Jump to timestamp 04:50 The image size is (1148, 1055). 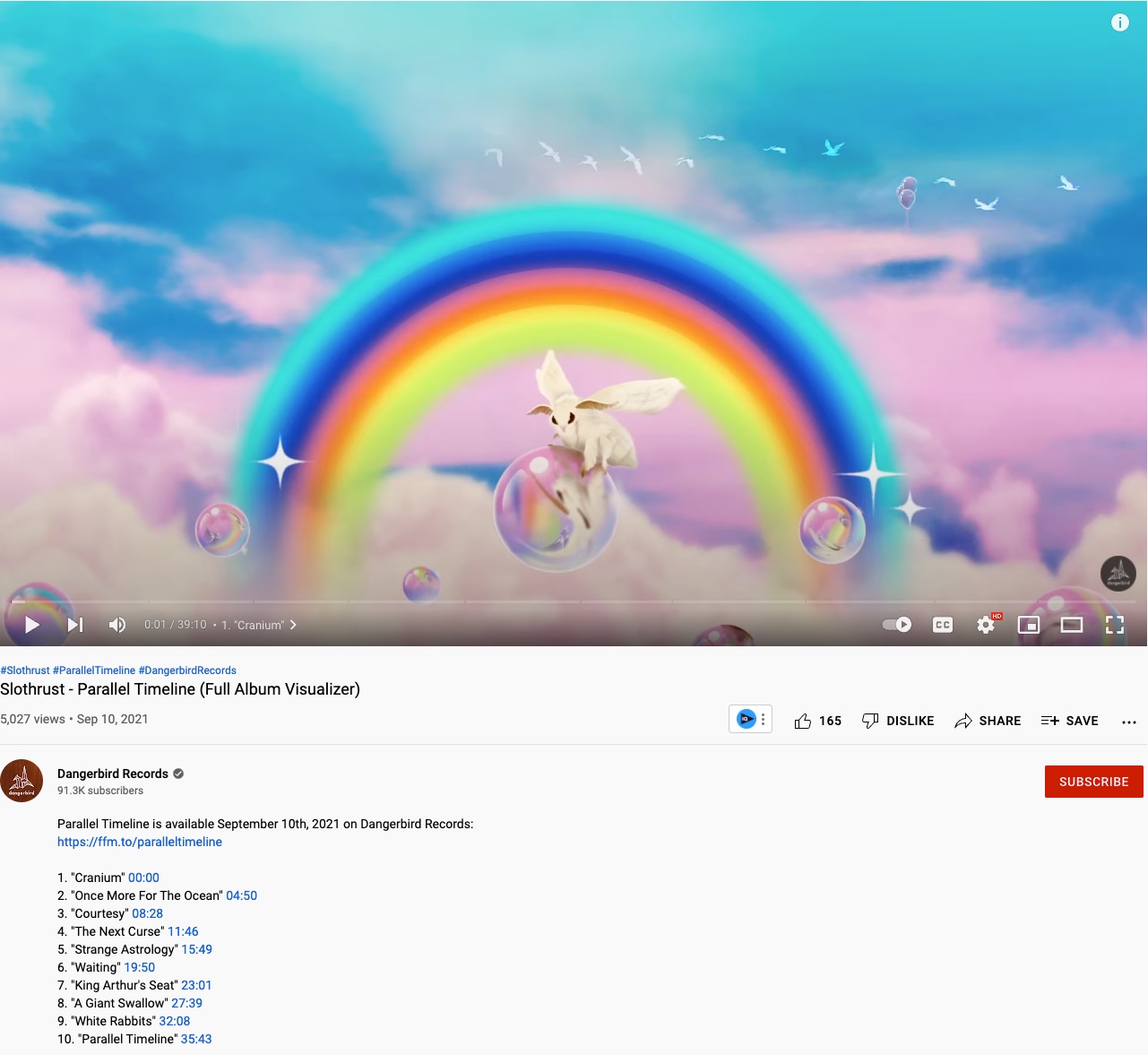click(241, 895)
